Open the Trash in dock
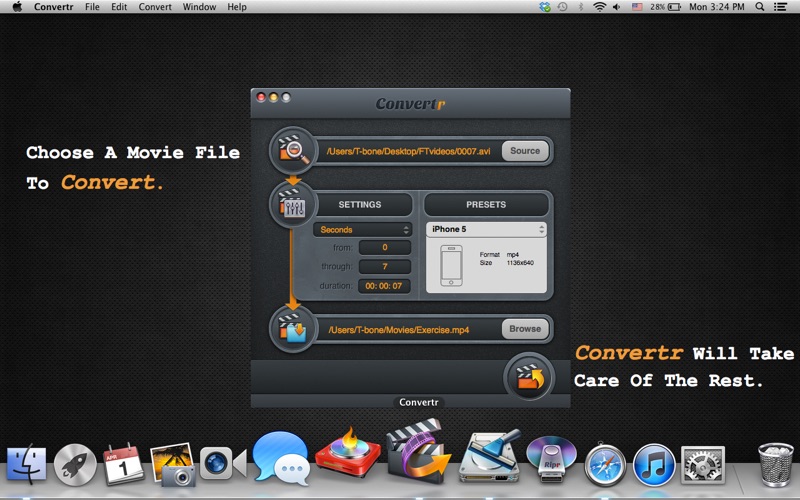The height and width of the screenshot is (500, 800). point(775,464)
